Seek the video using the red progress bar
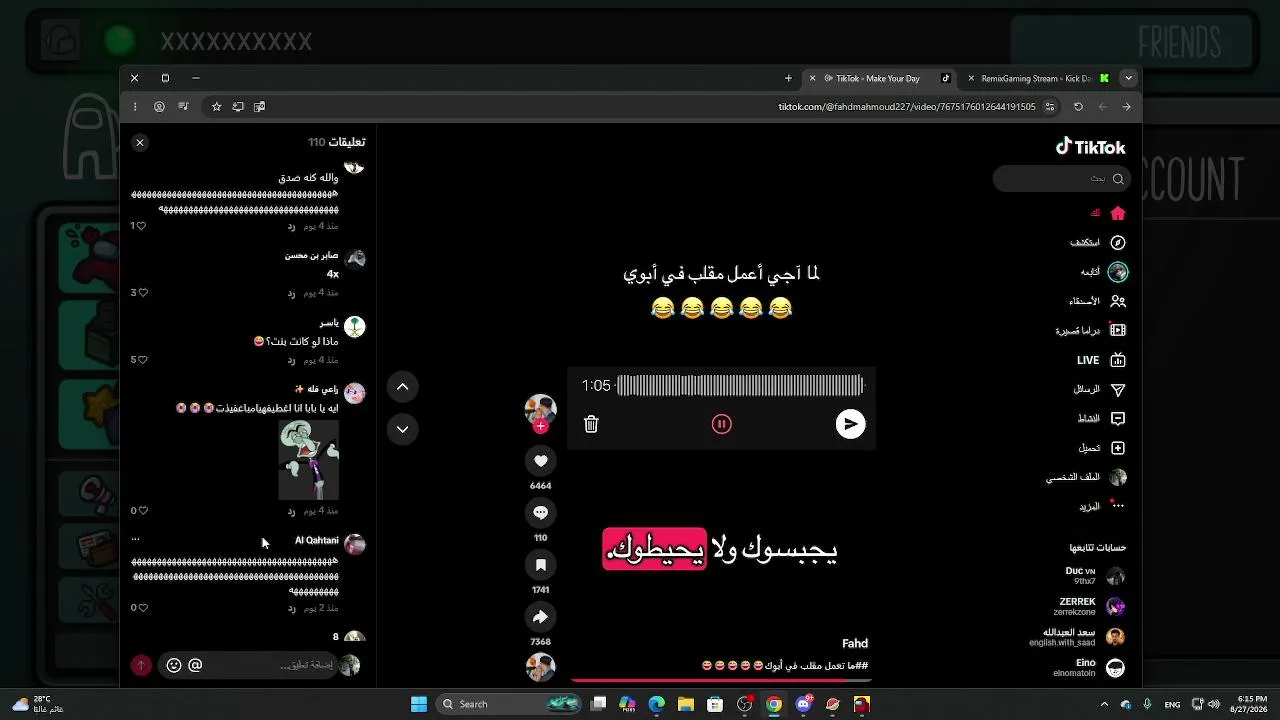 tap(721, 681)
